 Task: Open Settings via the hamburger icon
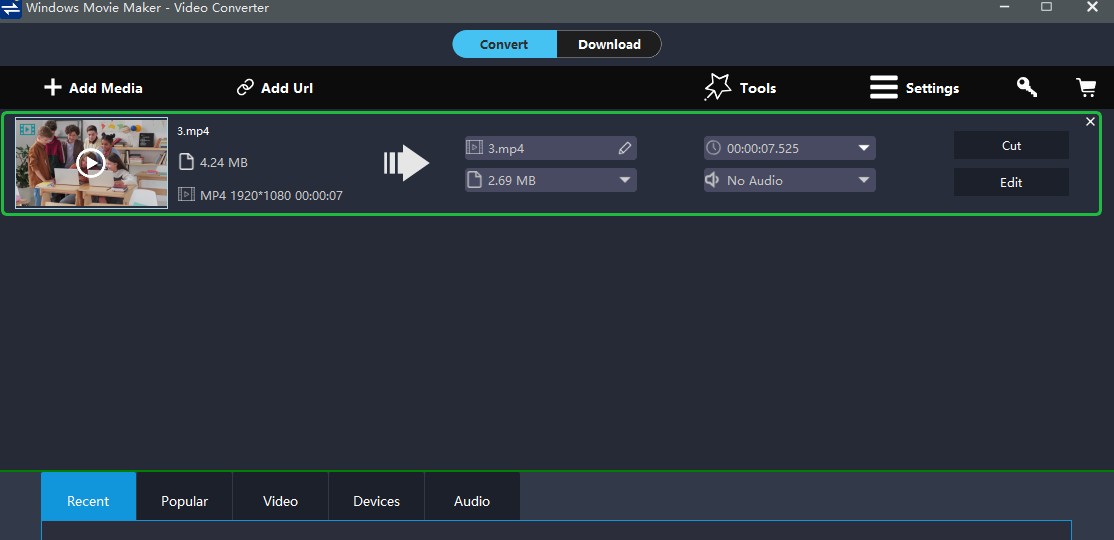coord(884,87)
